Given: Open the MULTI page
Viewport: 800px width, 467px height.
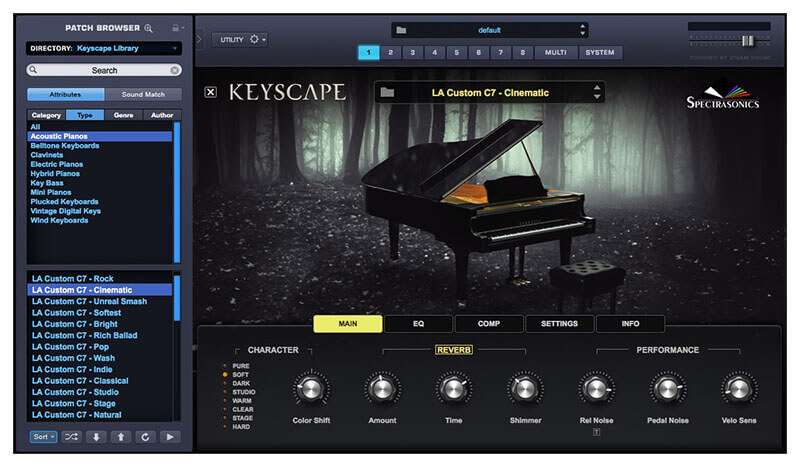Looking at the screenshot, I should click(556, 53).
